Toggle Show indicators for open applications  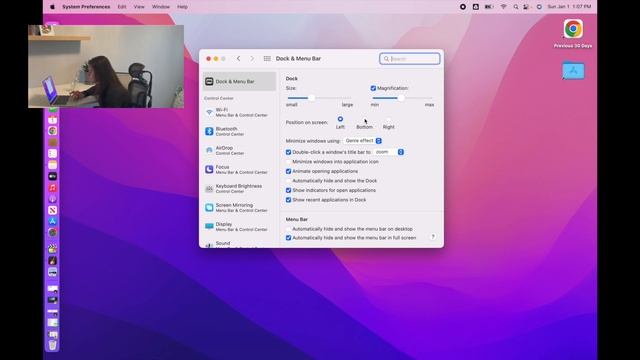click(289, 191)
